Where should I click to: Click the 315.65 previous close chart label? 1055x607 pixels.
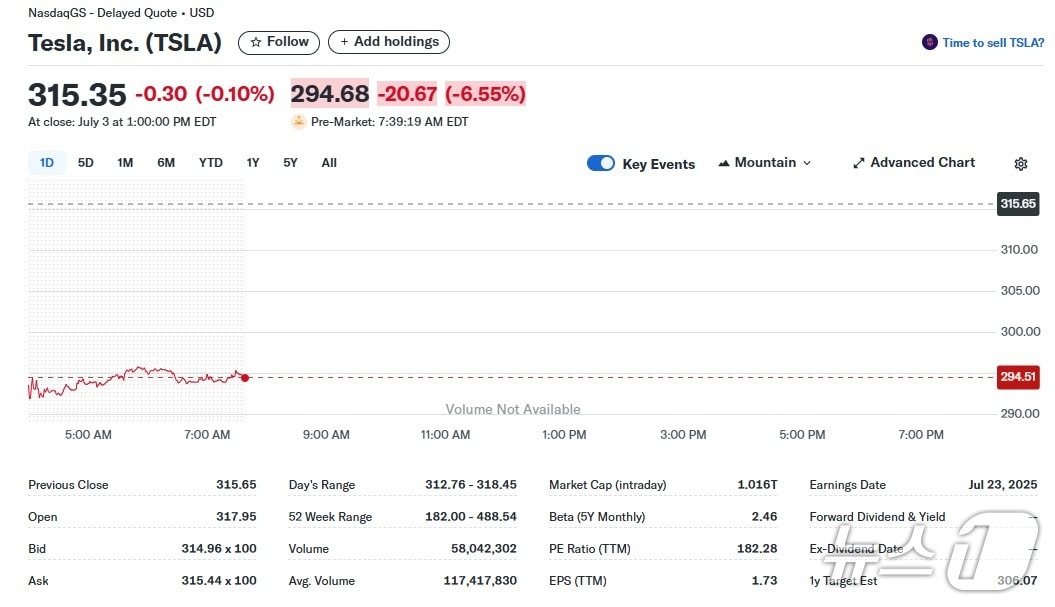[x=1018, y=204]
